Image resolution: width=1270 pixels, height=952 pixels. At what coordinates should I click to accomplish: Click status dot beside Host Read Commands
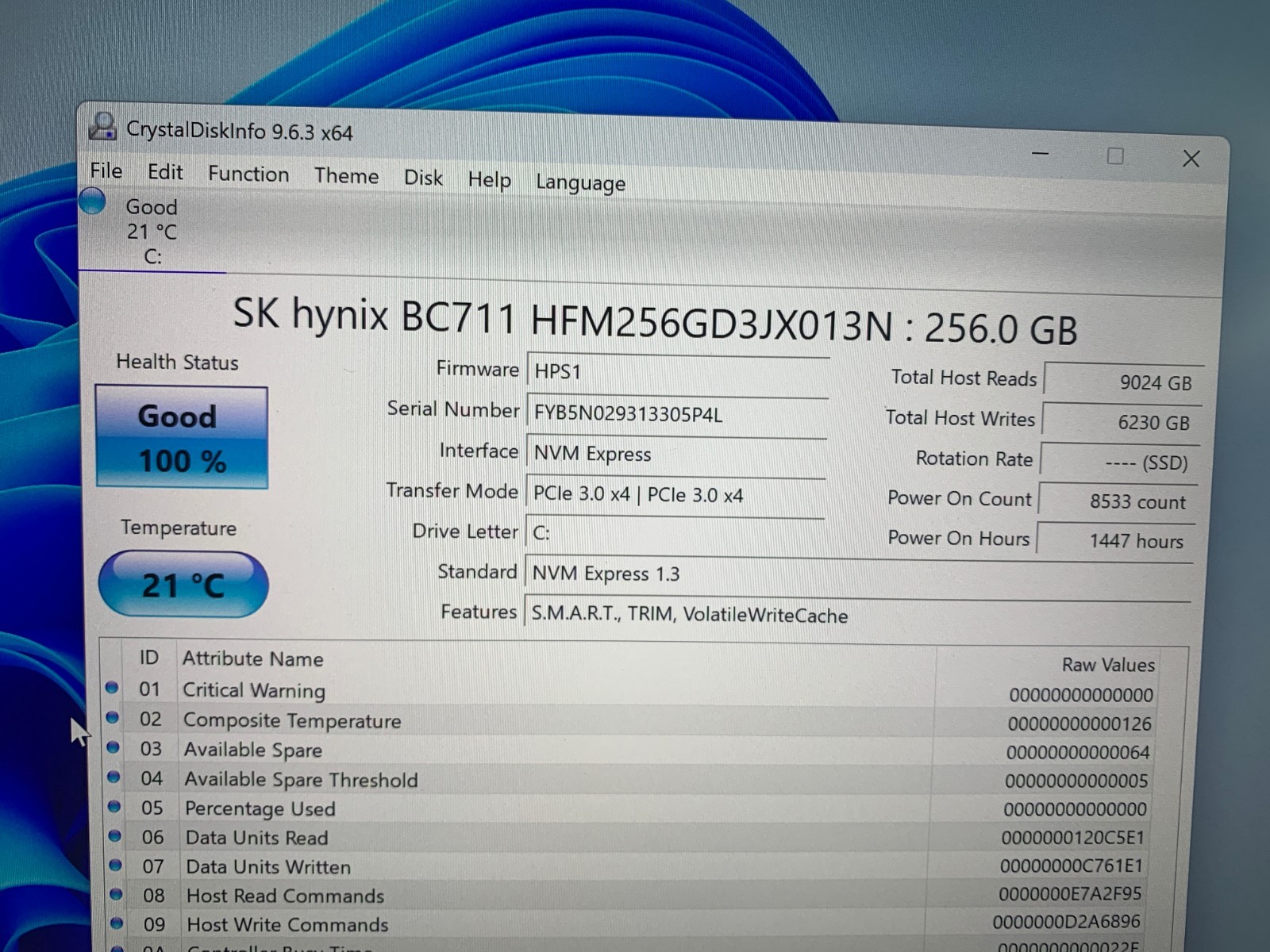click(x=117, y=893)
